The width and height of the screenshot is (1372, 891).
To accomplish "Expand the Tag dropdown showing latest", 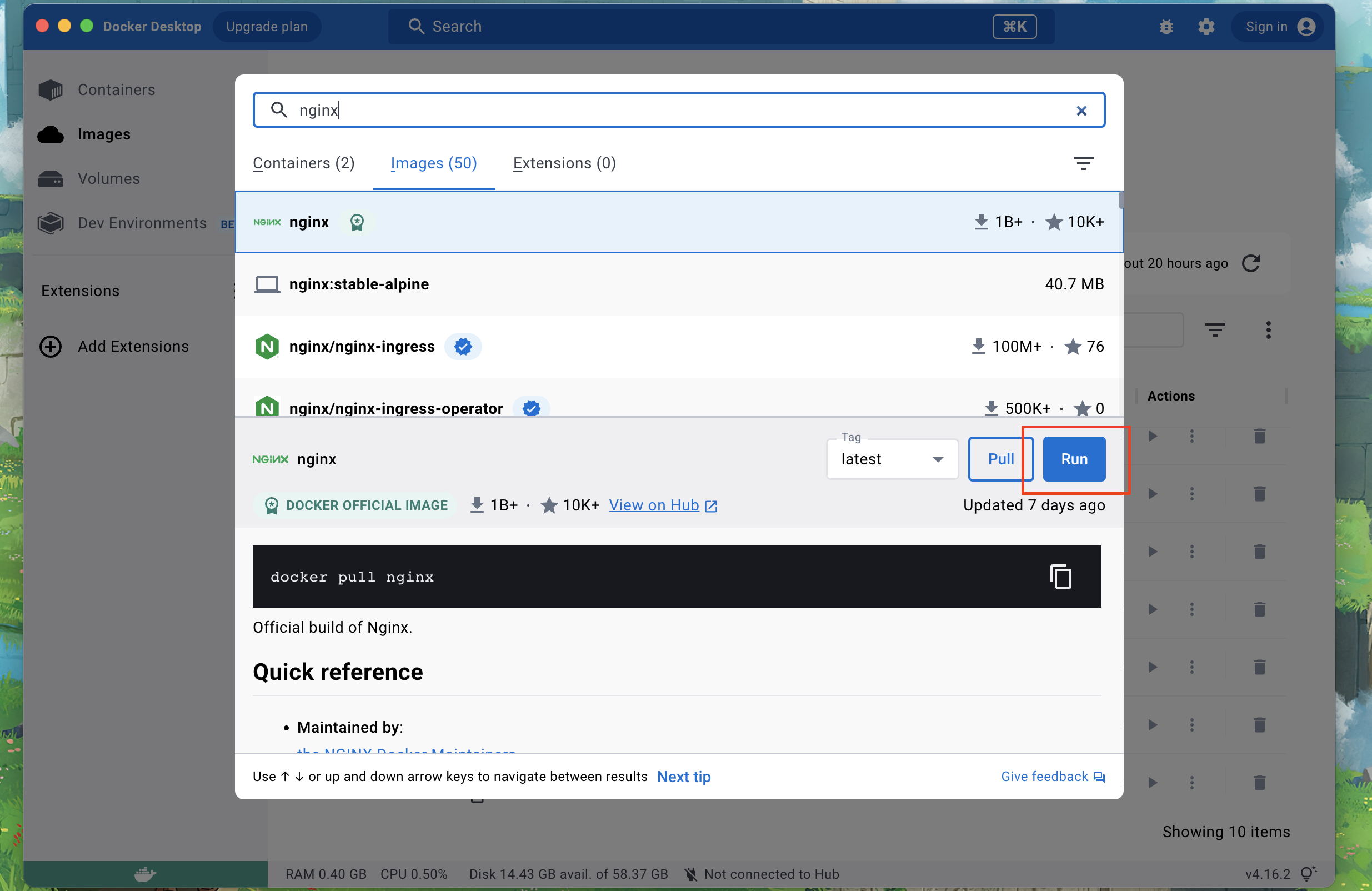I will point(892,459).
